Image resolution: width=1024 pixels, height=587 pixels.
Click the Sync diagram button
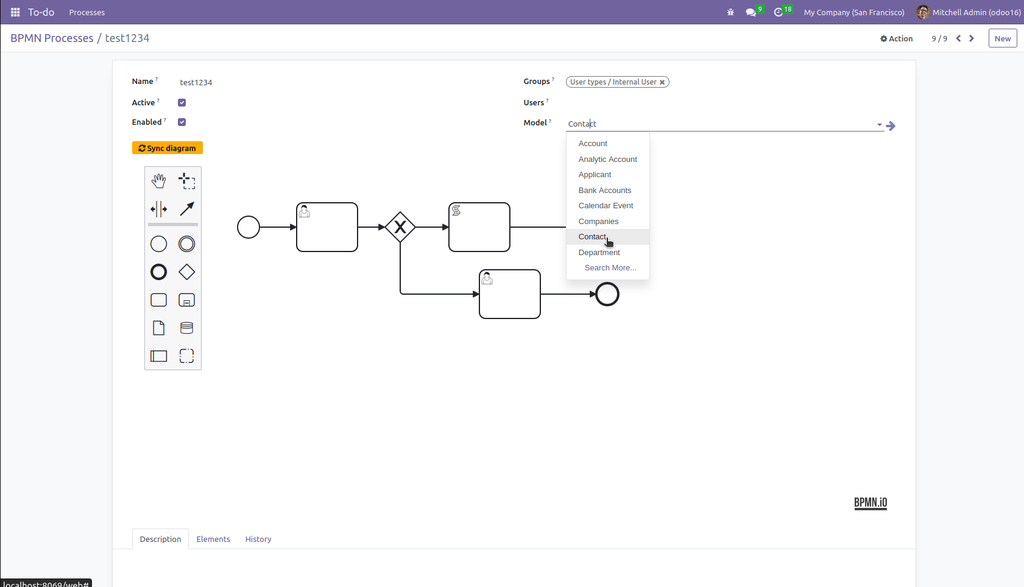click(x=167, y=148)
